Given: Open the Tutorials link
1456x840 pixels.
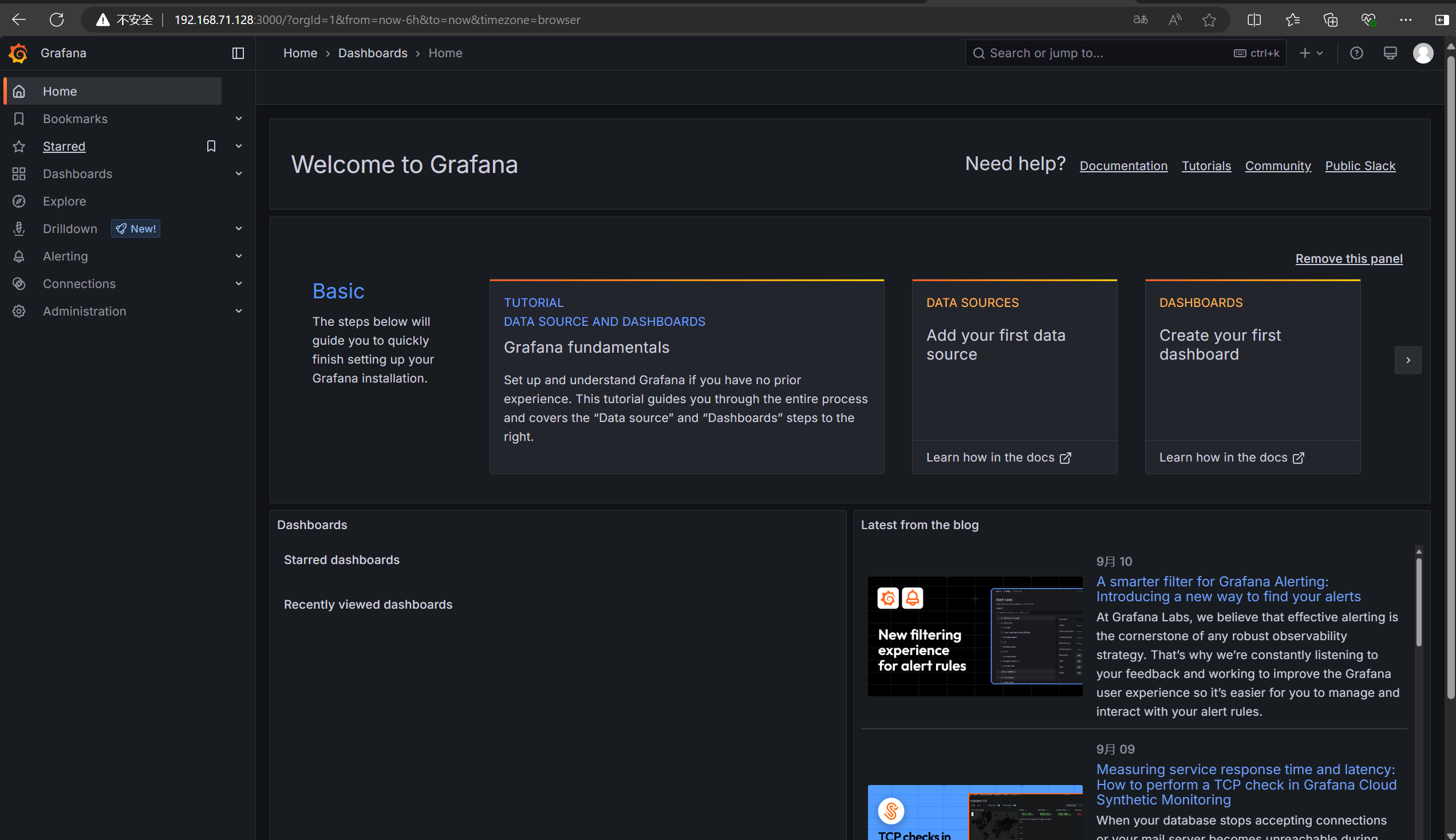Looking at the screenshot, I should pyautogui.click(x=1206, y=166).
